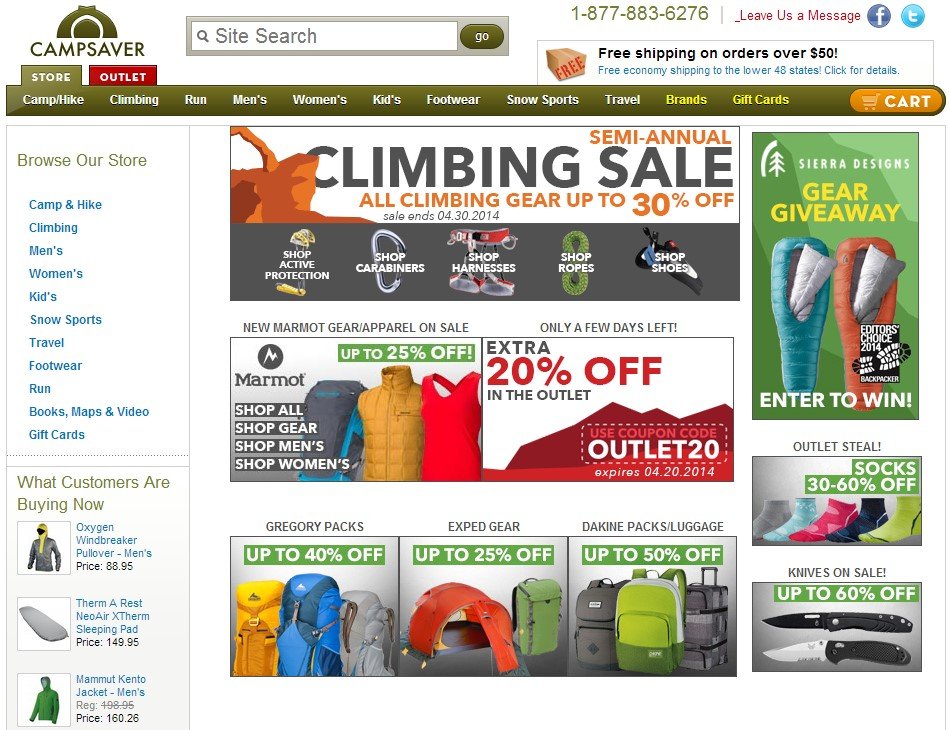Open the Footwear menu in navigation bar
The height and width of the screenshot is (730, 949).
click(x=453, y=100)
